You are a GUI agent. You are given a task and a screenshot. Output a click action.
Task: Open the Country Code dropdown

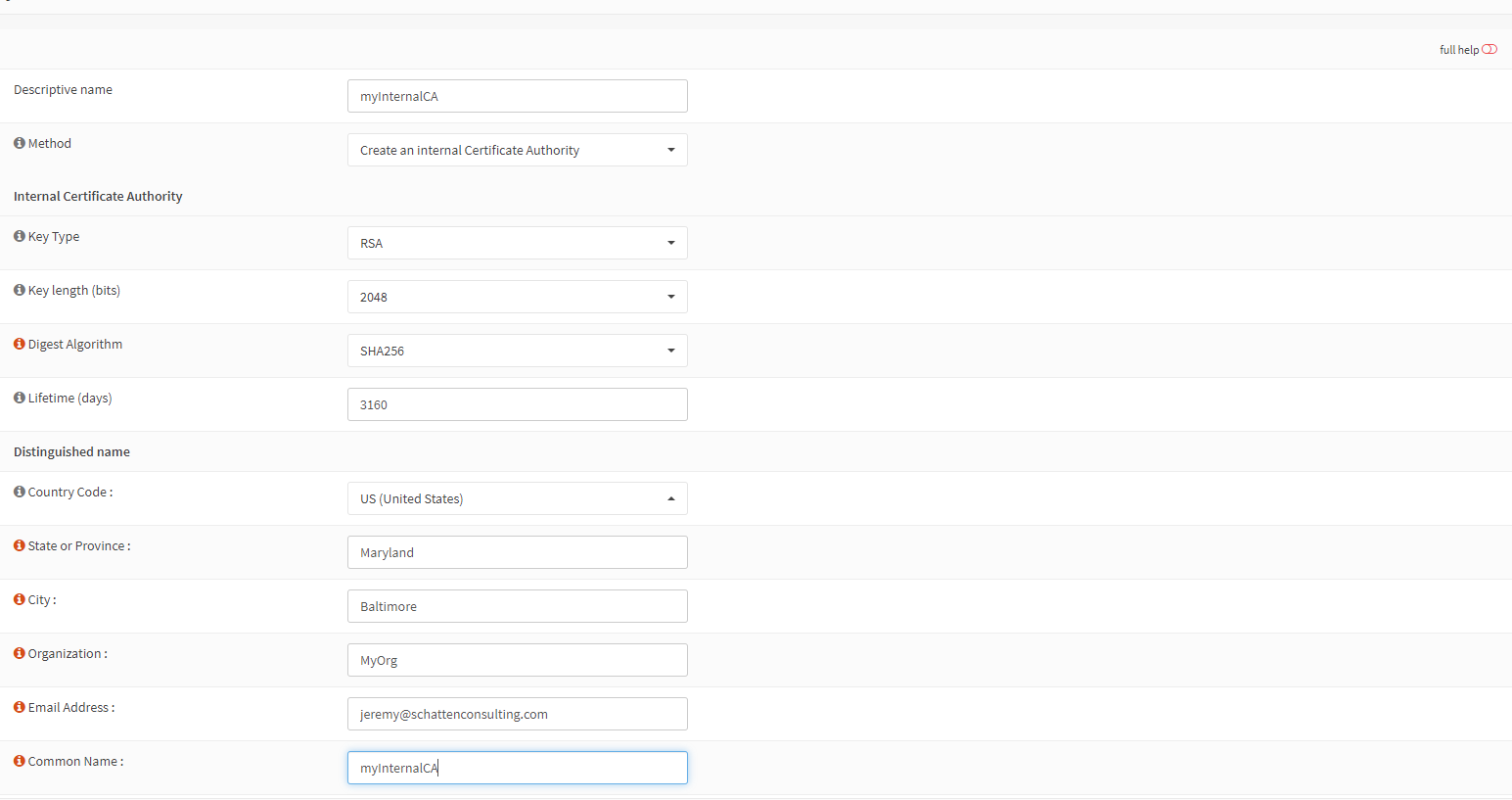517,498
